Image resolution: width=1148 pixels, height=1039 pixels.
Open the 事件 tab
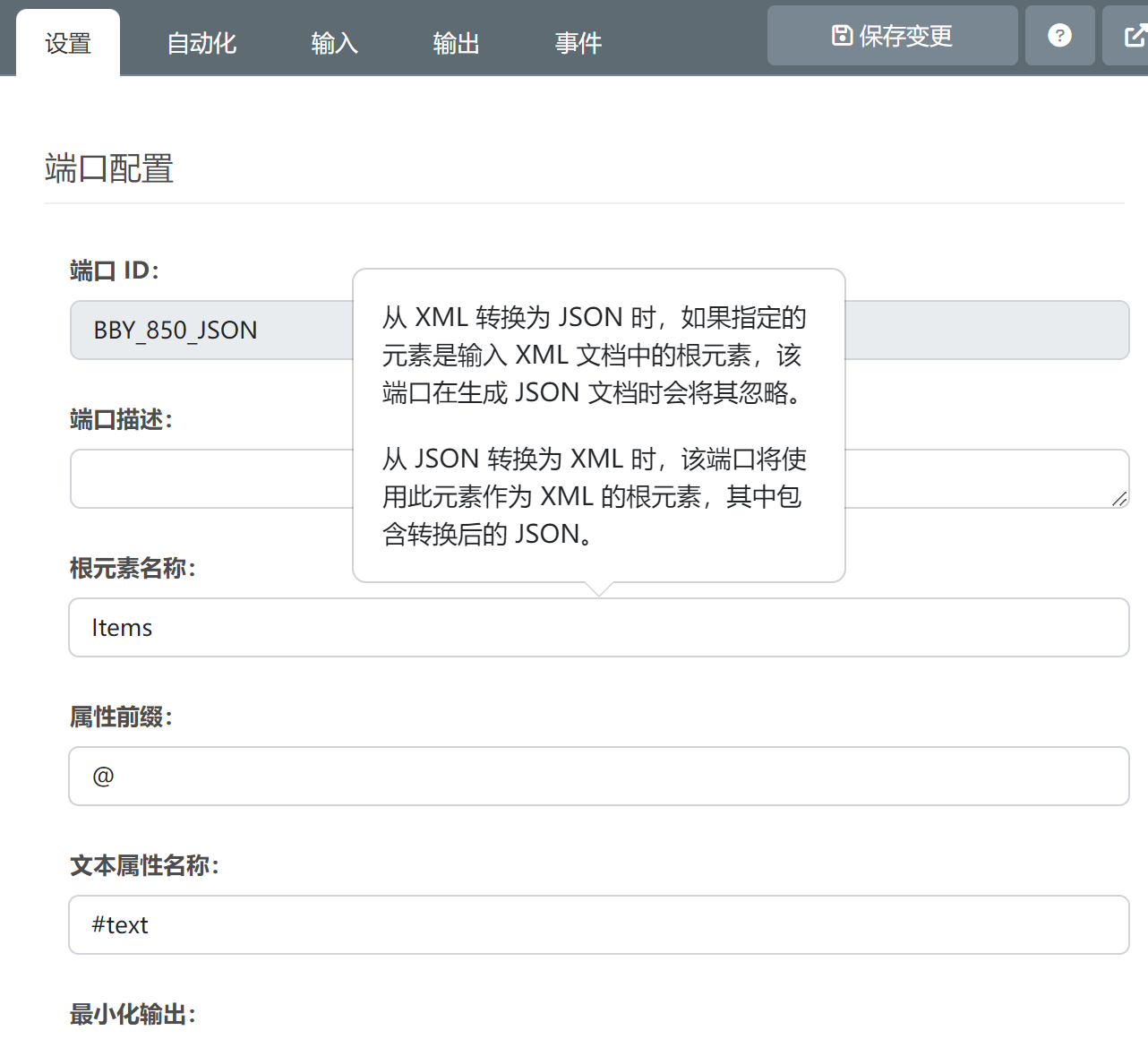pos(578,43)
